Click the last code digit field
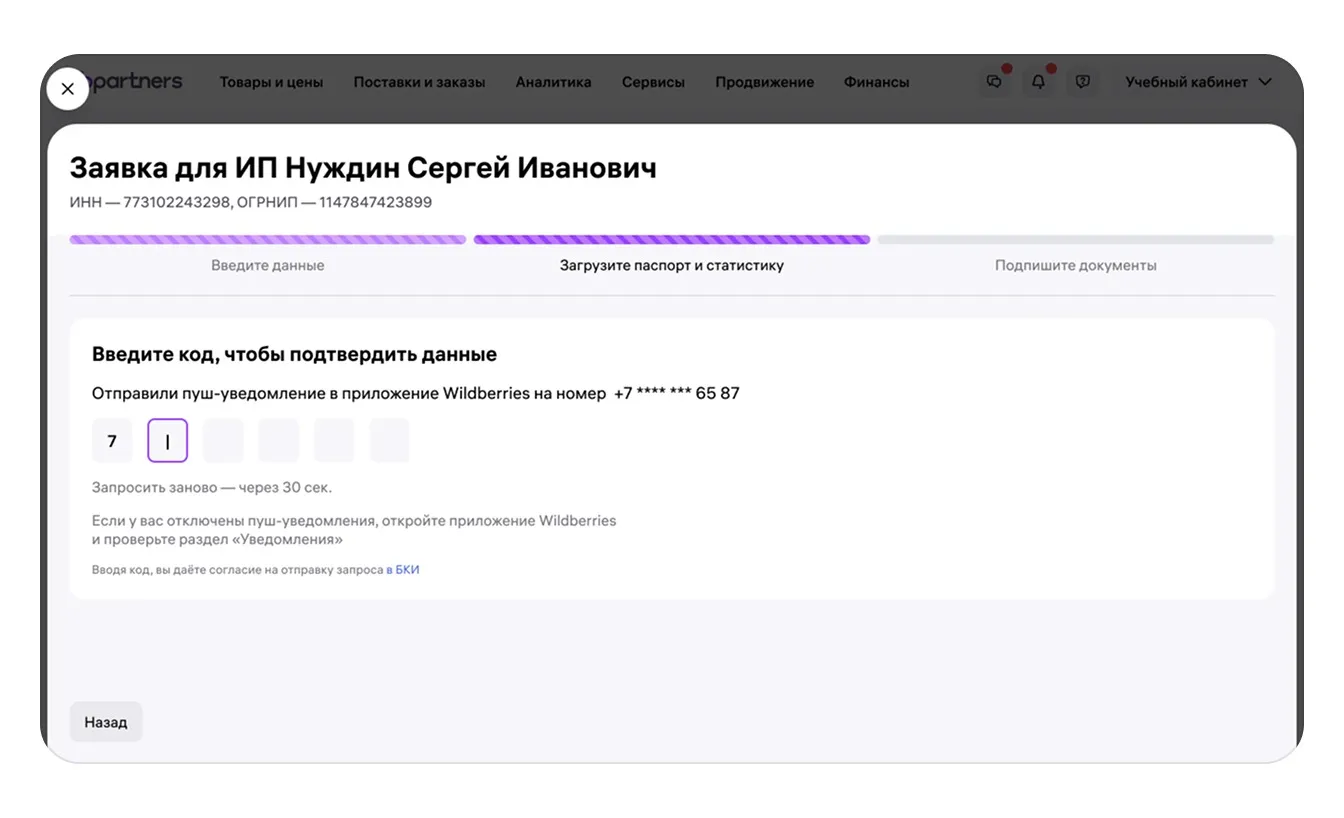 pos(389,441)
